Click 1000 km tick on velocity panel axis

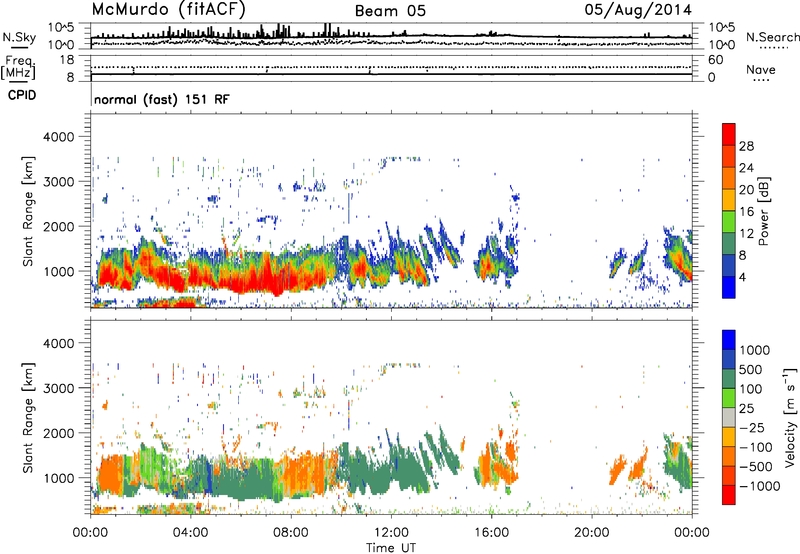pyautogui.click(x=59, y=478)
